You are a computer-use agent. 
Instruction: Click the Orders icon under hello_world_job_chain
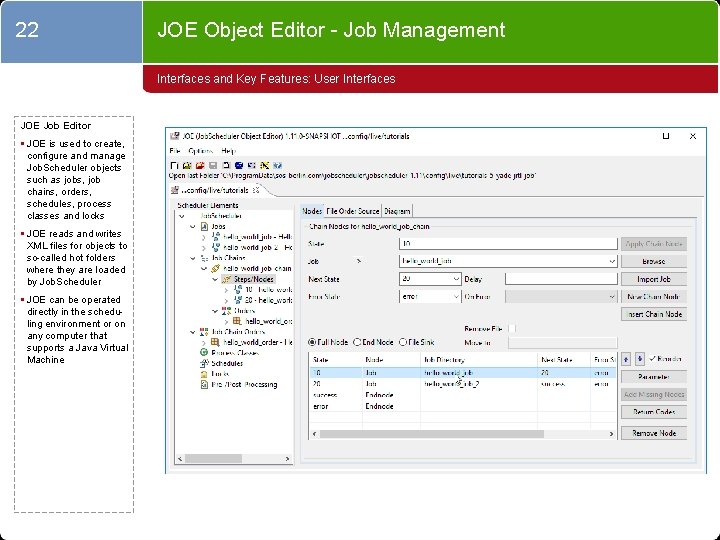(x=226, y=311)
